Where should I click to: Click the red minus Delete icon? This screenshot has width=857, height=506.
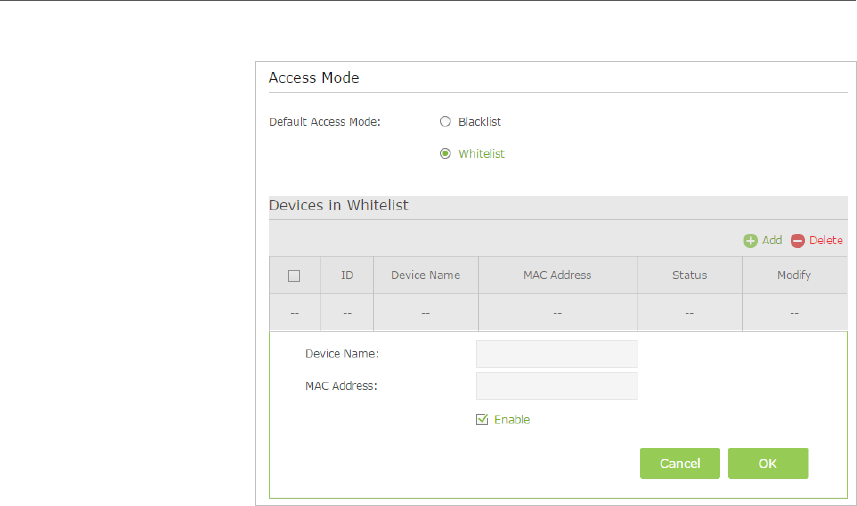797,240
